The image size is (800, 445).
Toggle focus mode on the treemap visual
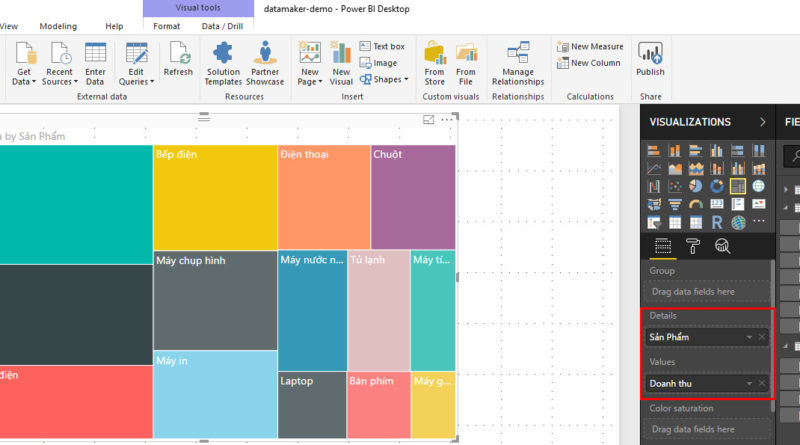(x=429, y=120)
